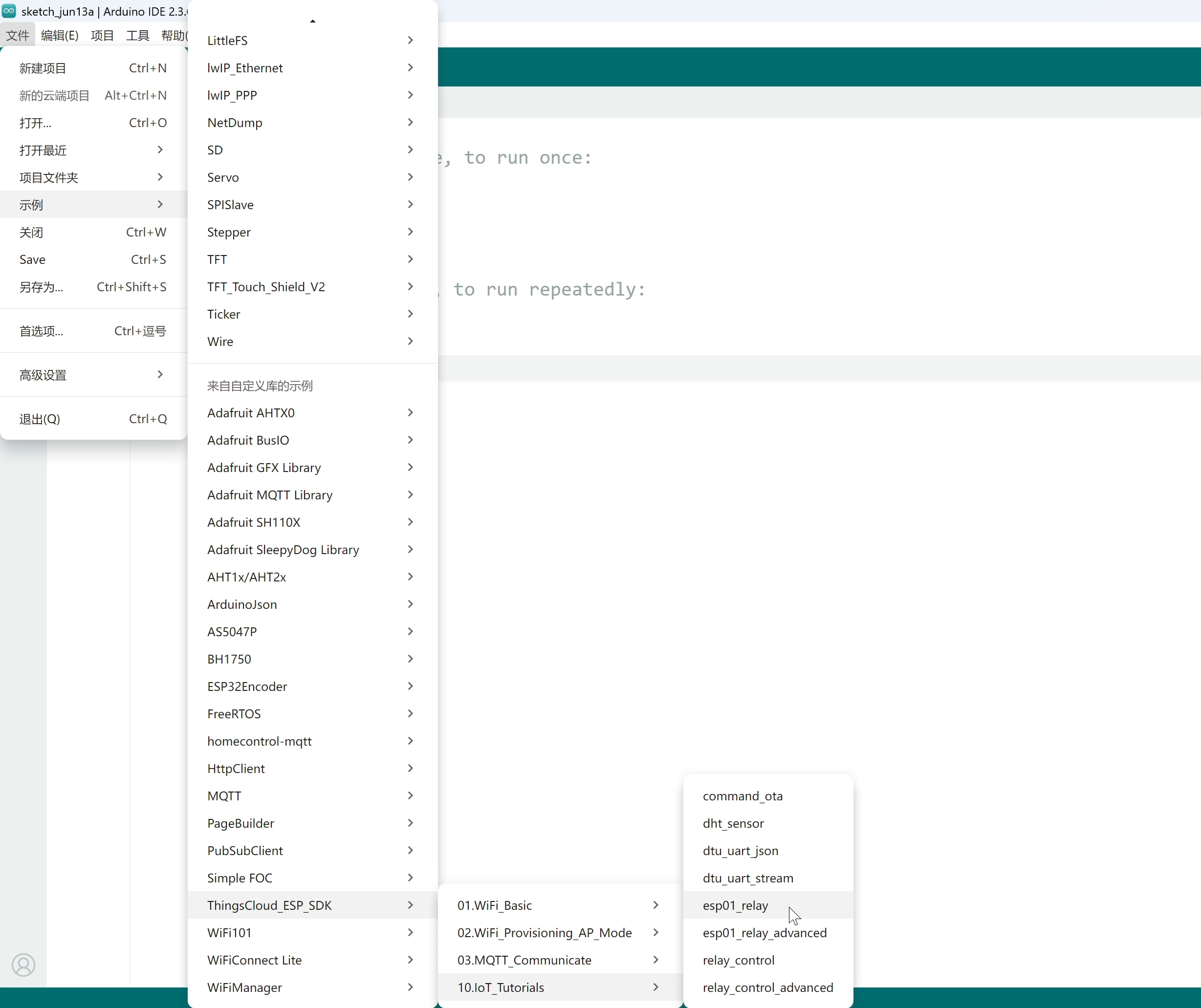Choose 新的云端项目 menu entry
Screen dimensions: 1201x1008
(94, 95)
